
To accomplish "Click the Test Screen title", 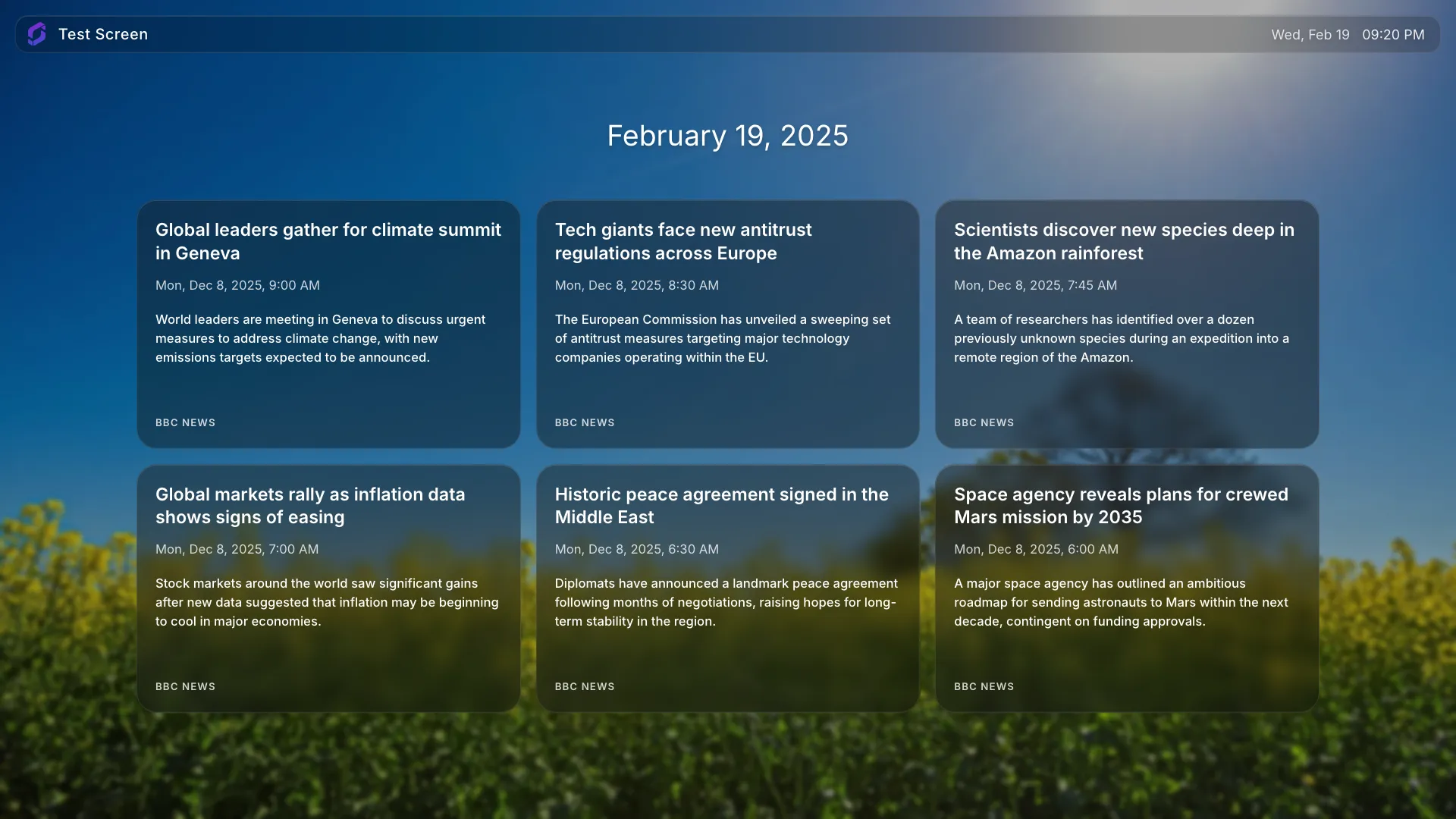I will [x=103, y=34].
